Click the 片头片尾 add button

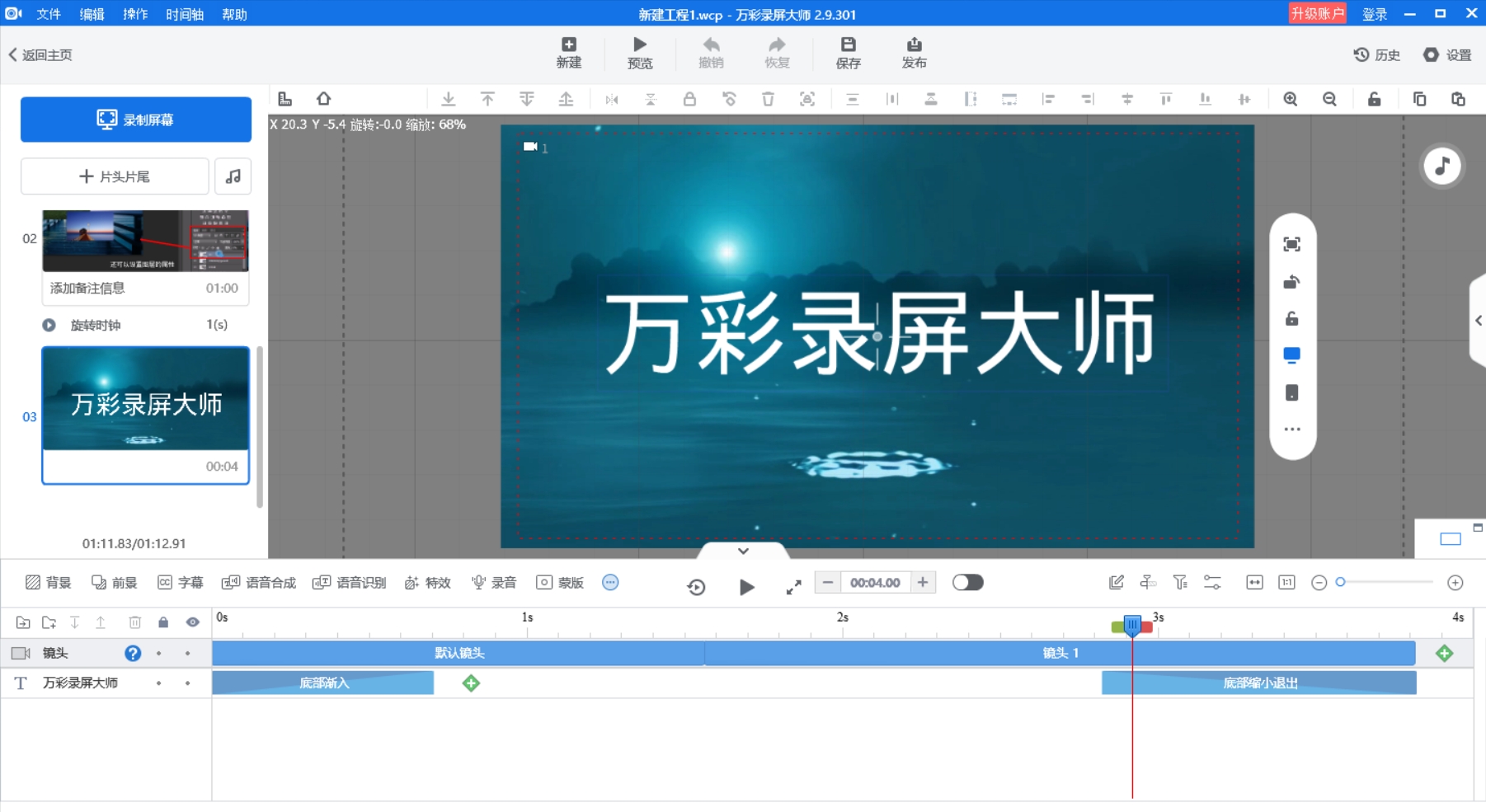tap(115, 176)
